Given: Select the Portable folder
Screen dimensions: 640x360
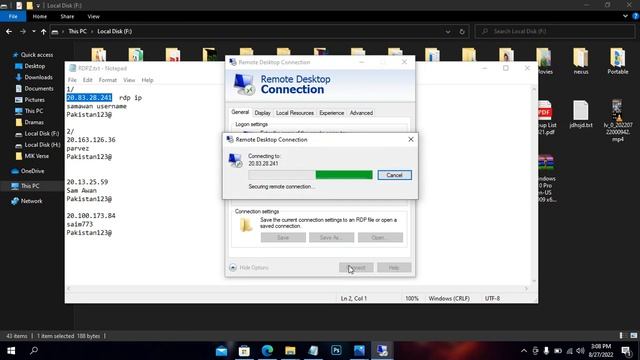Looking at the screenshot, I should coord(618,61).
